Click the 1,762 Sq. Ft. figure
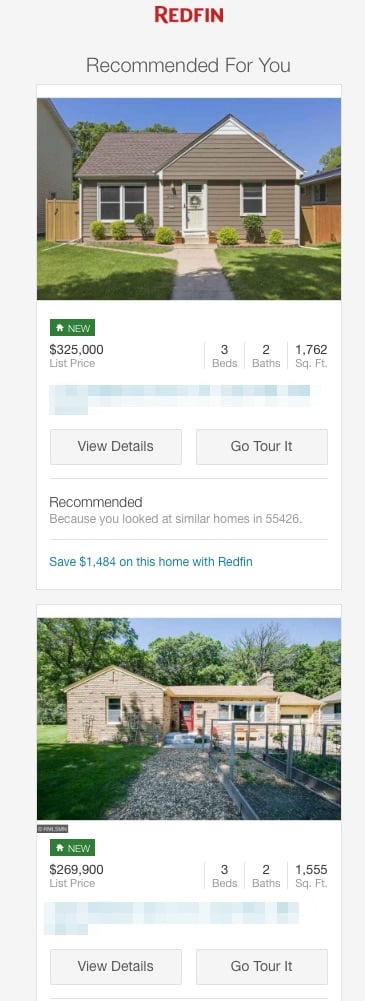Image resolution: width=365 pixels, height=1001 pixels. coord(311,356)
